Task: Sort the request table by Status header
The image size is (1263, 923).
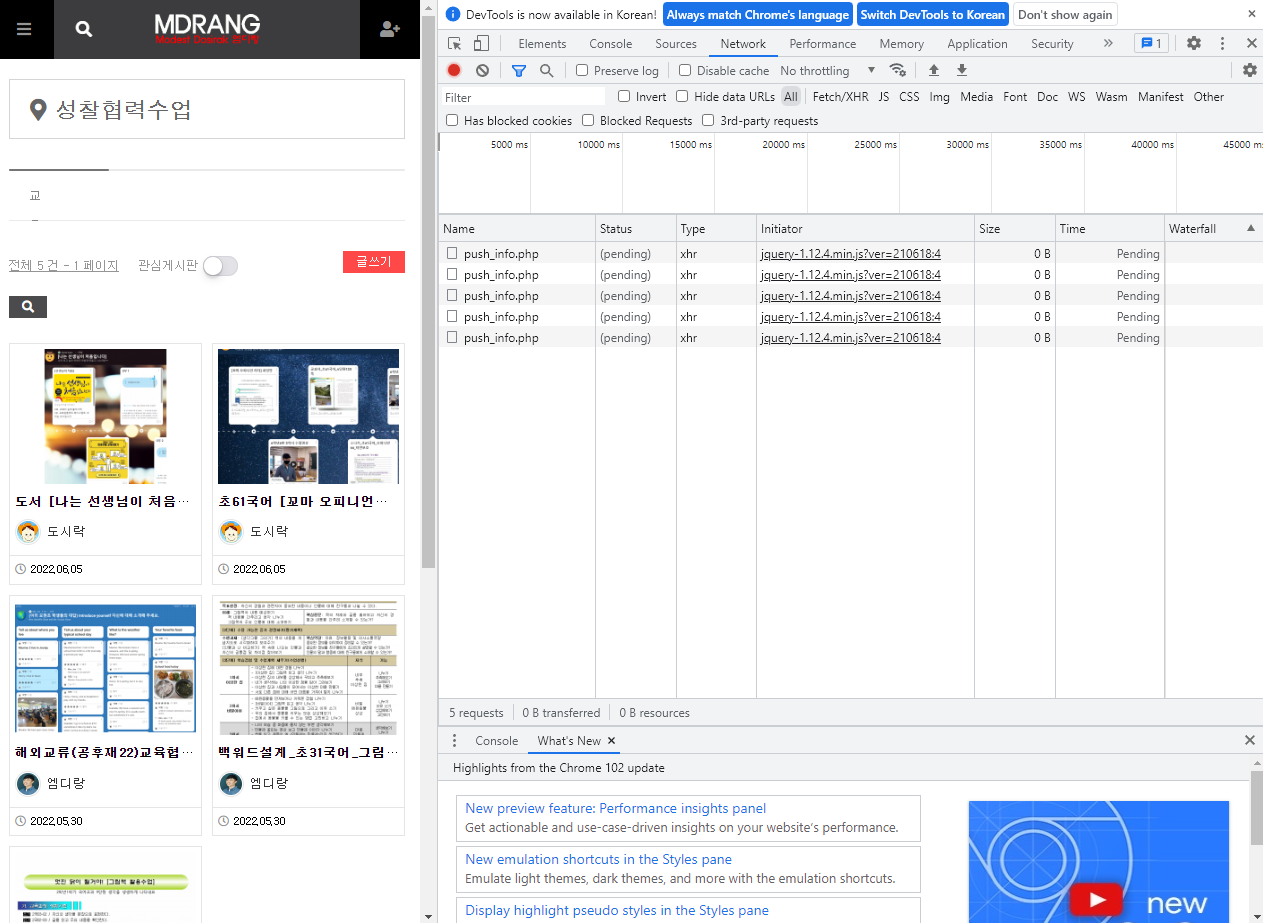Action: tap(636, 228)
